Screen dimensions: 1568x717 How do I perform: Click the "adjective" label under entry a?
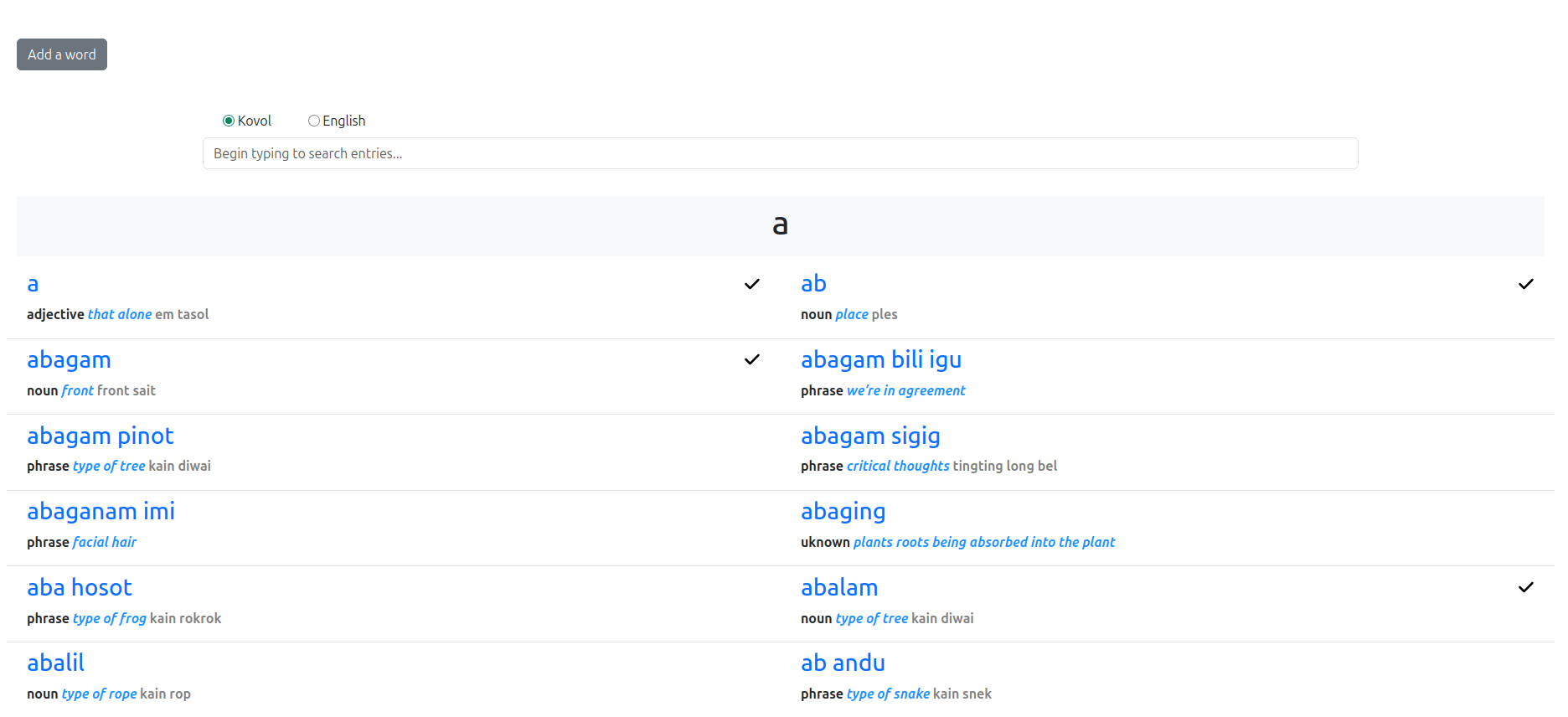55,314
